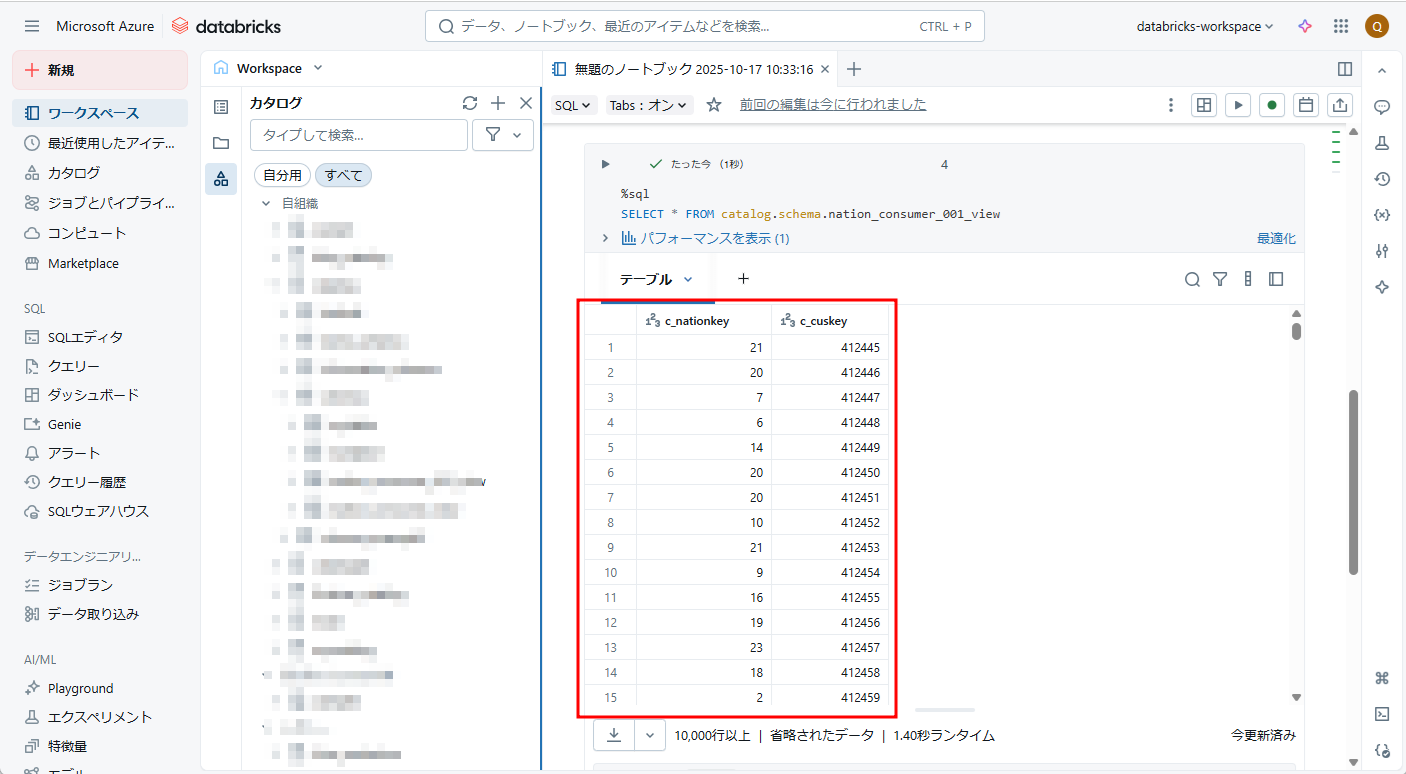Open the results table filter icon
This screenshot has width=1406, height=774.
click(1220, 280)
